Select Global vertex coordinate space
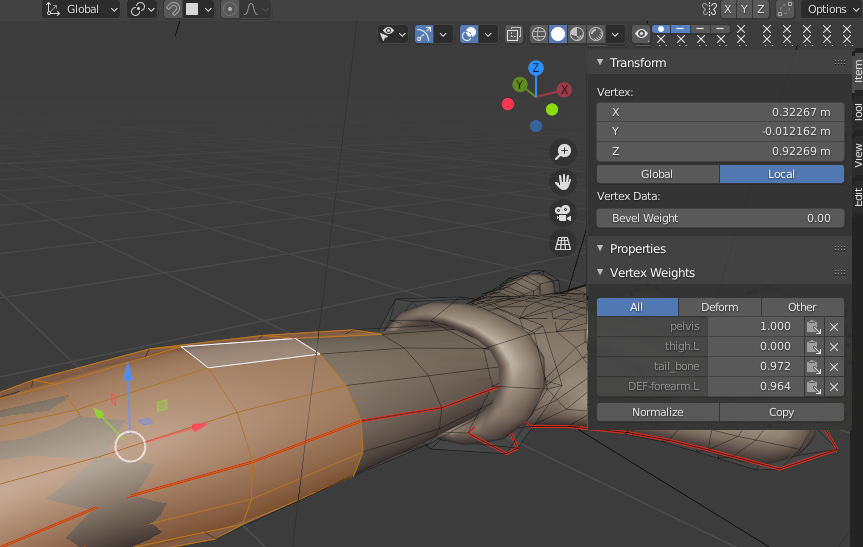 658,174
